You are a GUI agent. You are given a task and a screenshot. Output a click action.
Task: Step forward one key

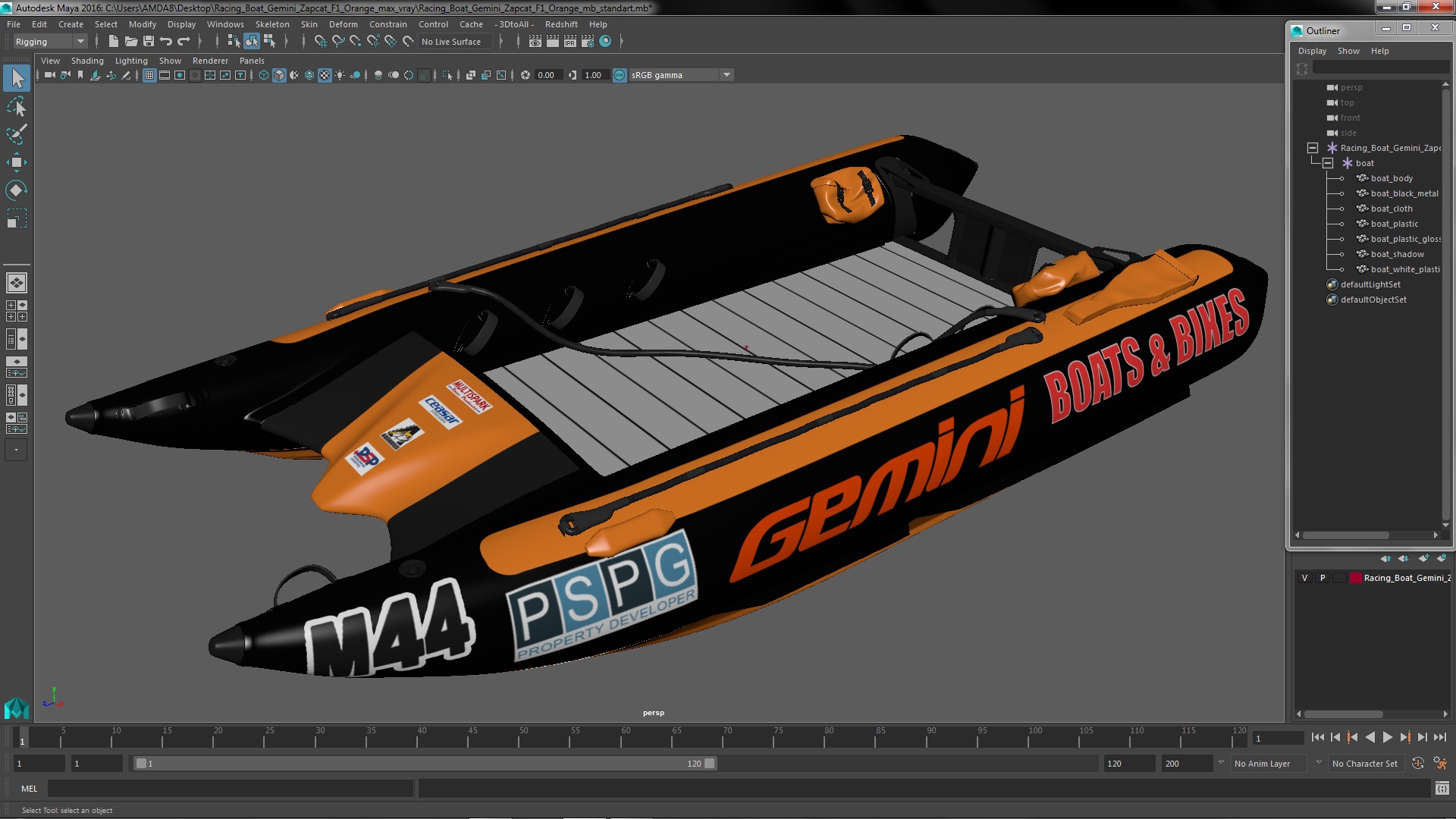coord(1405,737)
